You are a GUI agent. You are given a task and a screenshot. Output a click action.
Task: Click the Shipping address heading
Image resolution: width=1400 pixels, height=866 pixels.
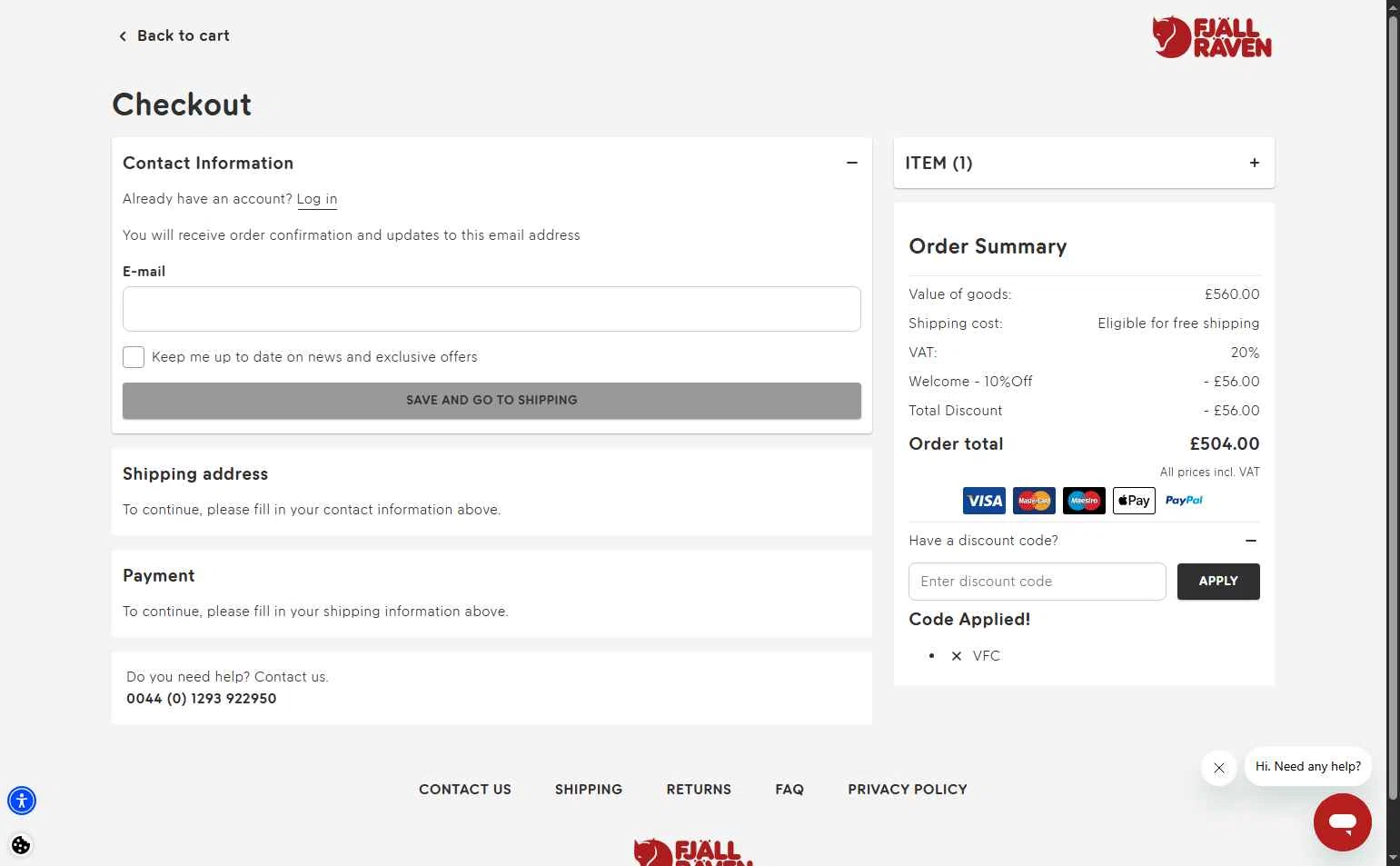[x=195, y=474]
